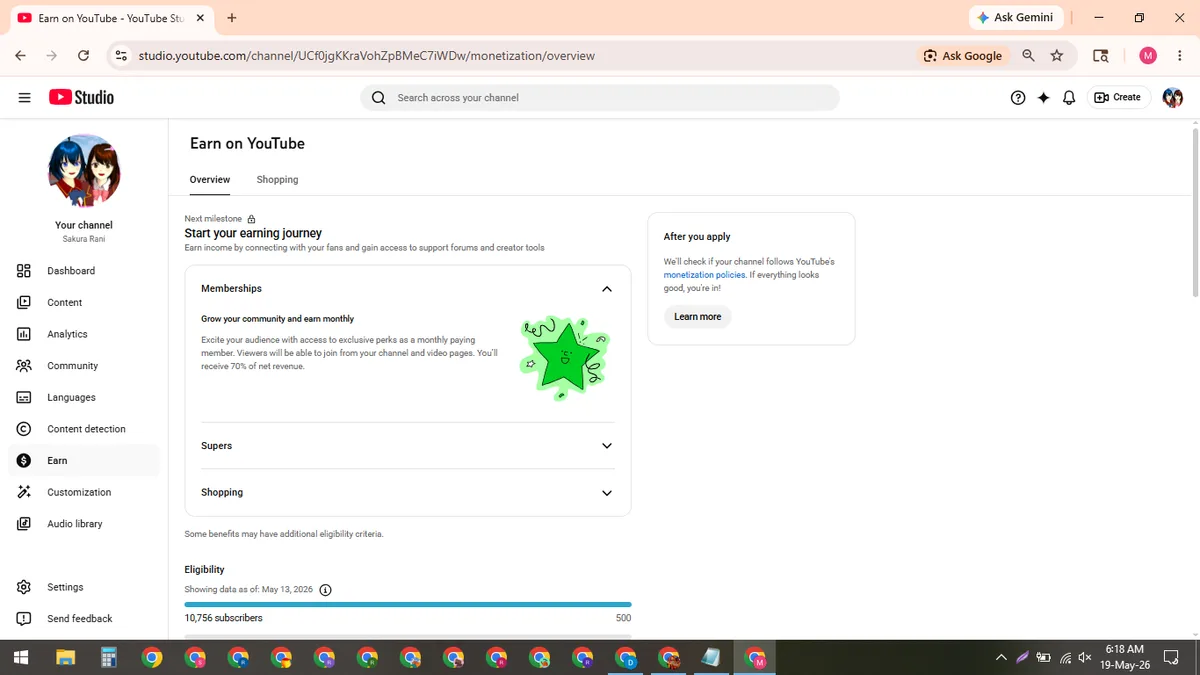The image size is (1200, 675).
Task: Select Earn in the sidebar
Action: tap(84, 460)
